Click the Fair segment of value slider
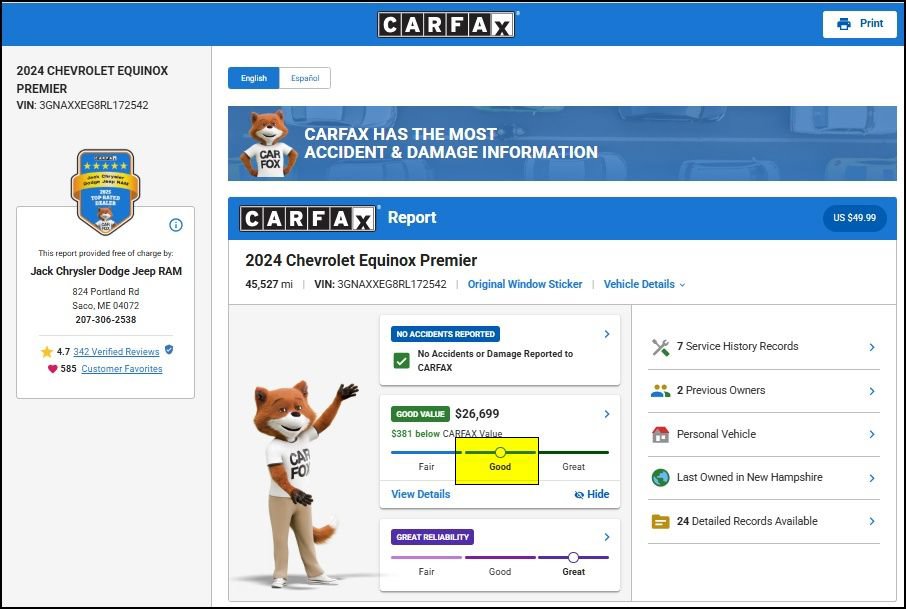Screen dimensions: 906x609 pyautogui.click(x=426, y=452)
